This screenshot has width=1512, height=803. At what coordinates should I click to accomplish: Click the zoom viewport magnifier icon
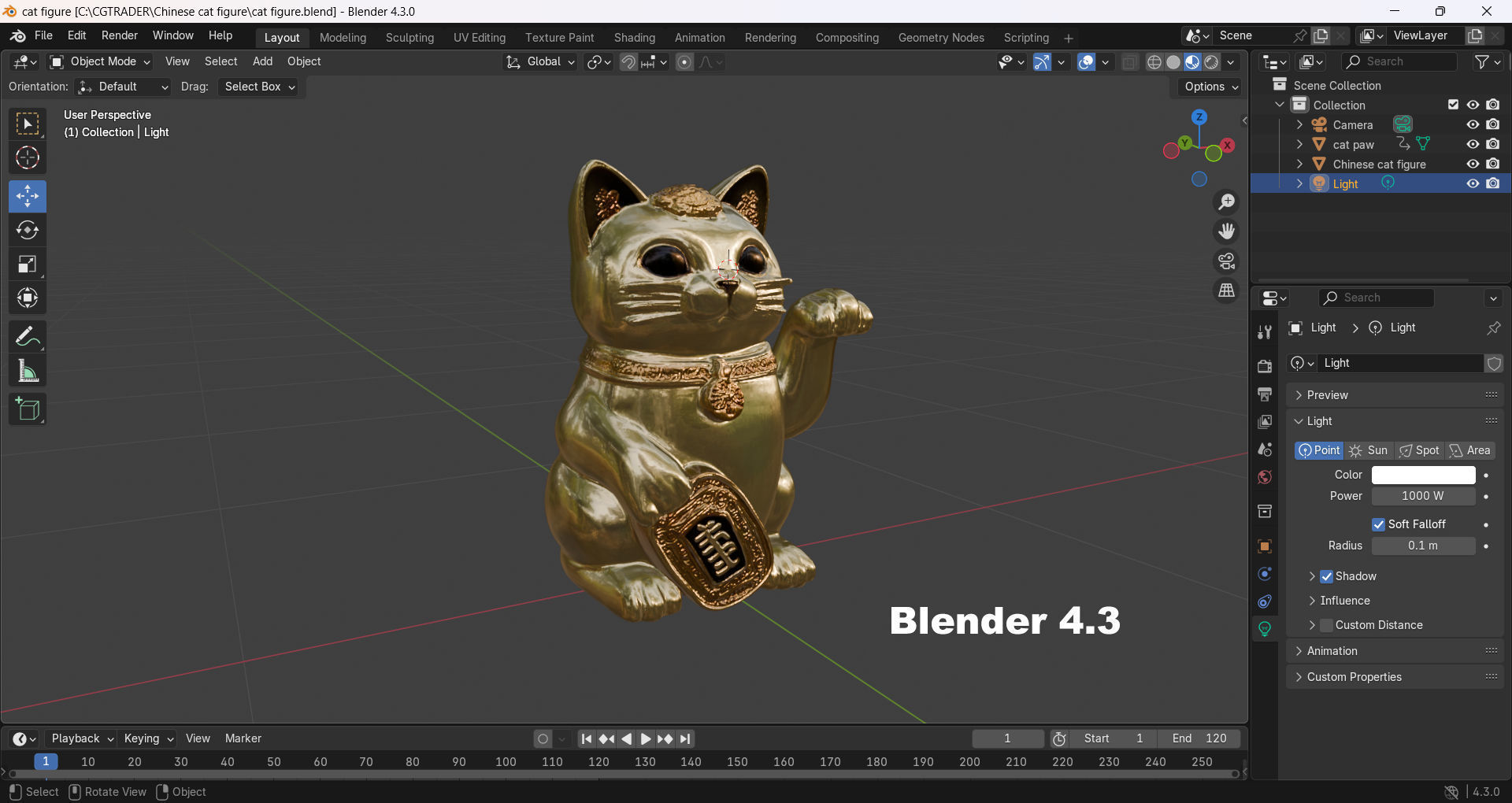[1227, 202]
